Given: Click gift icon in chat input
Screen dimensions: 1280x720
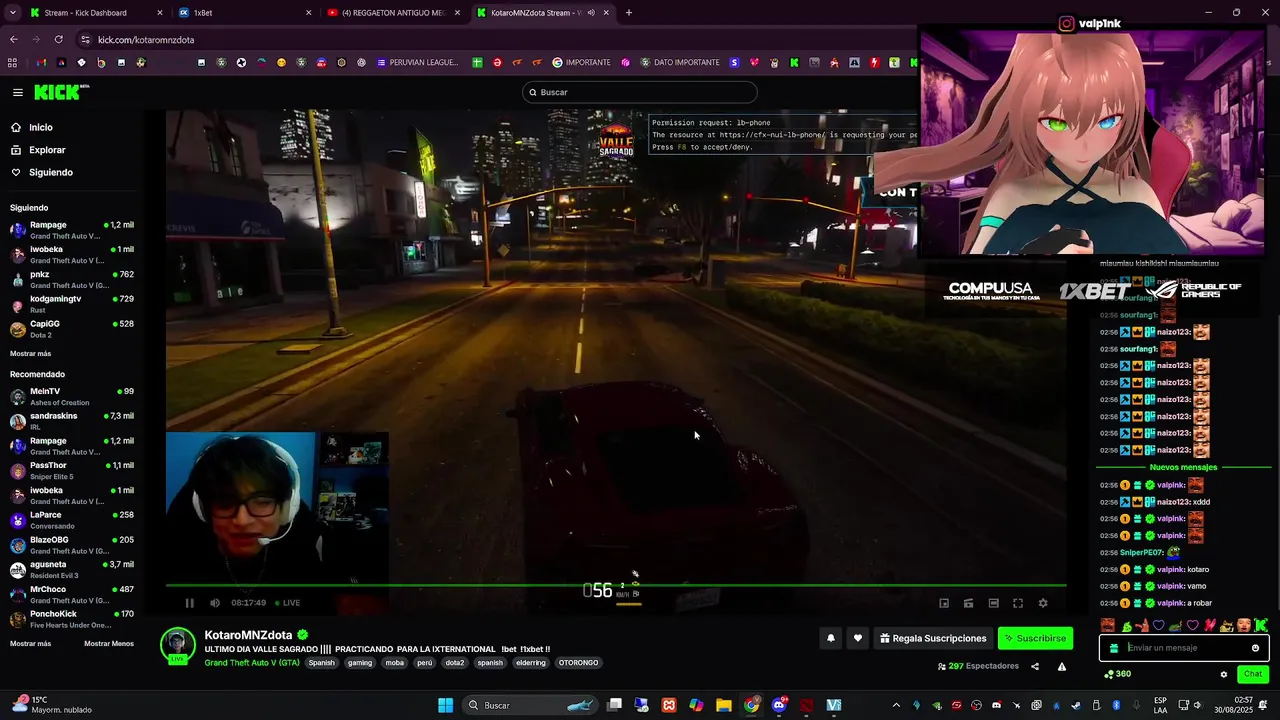Looking at the screenshot, I should click(x=1114, y=648).
